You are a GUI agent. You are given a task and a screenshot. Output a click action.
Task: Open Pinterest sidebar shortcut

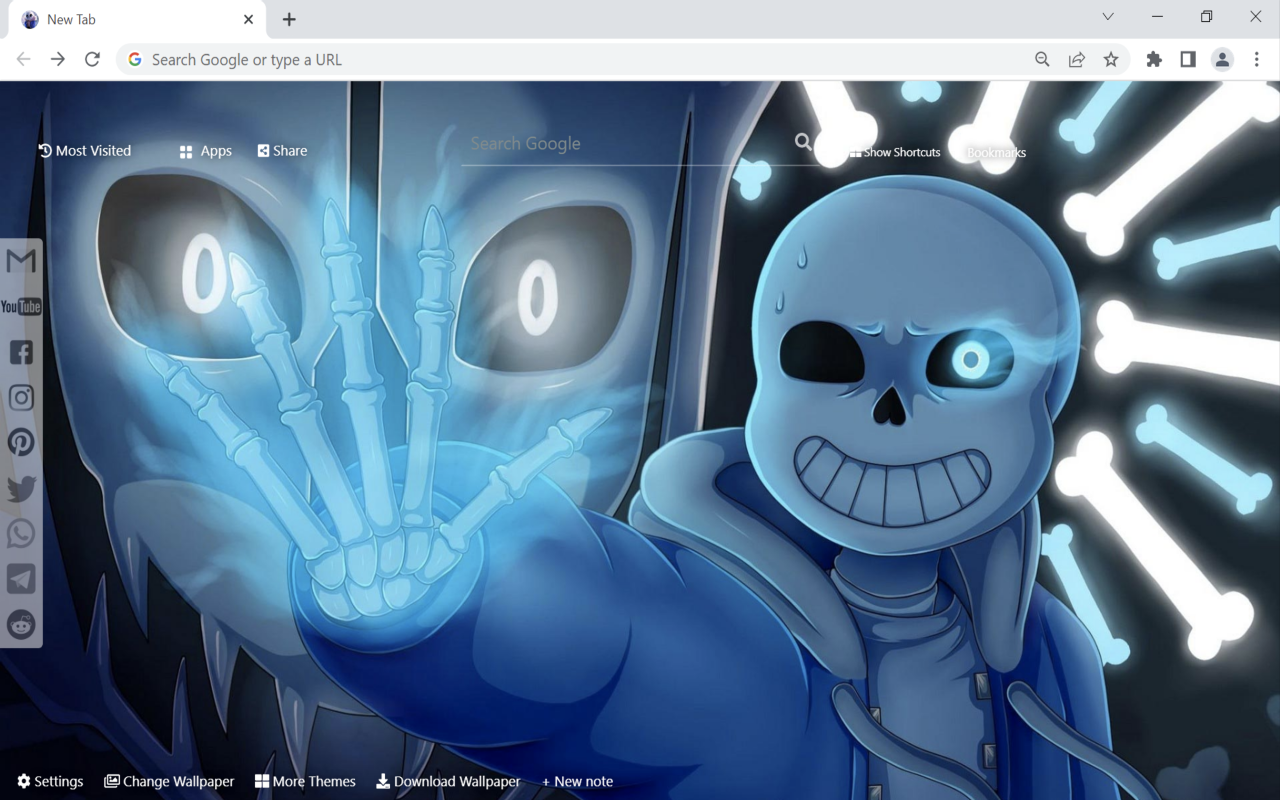pyautogui.click(x=21, y=443)
